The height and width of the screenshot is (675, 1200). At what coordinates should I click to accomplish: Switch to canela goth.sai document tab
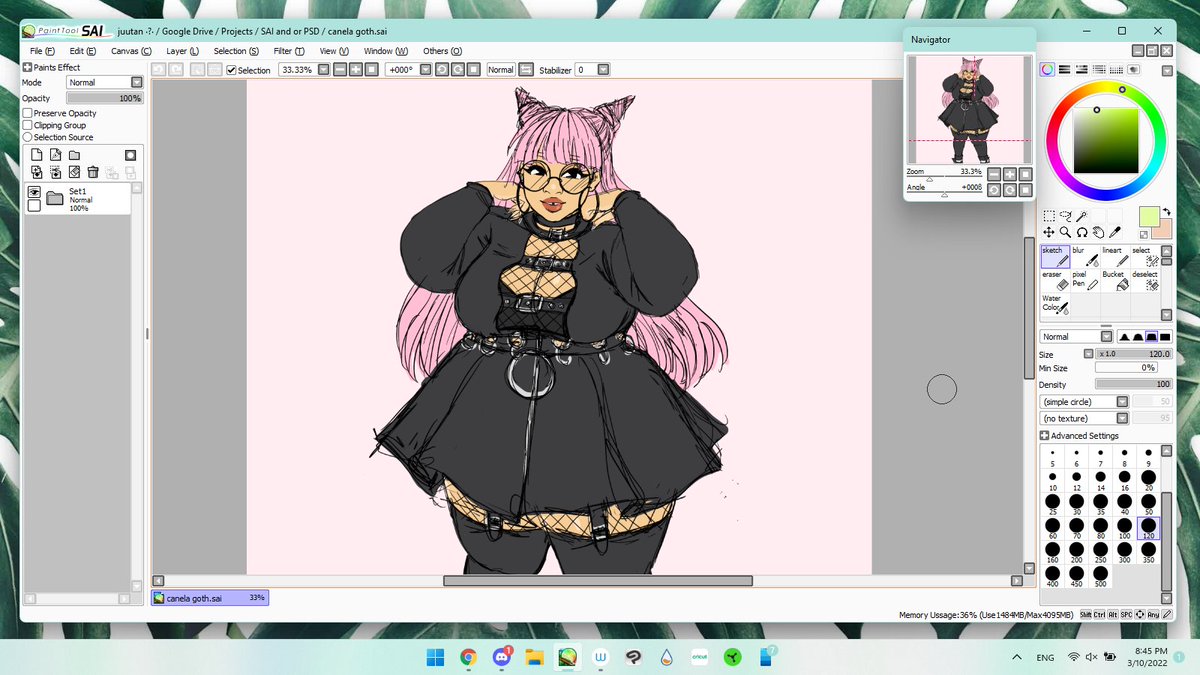pos(210,598)
